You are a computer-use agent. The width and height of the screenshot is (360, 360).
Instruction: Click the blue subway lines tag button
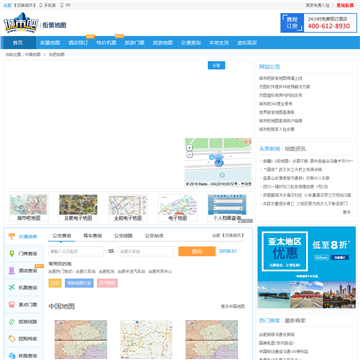coord(79,283)
